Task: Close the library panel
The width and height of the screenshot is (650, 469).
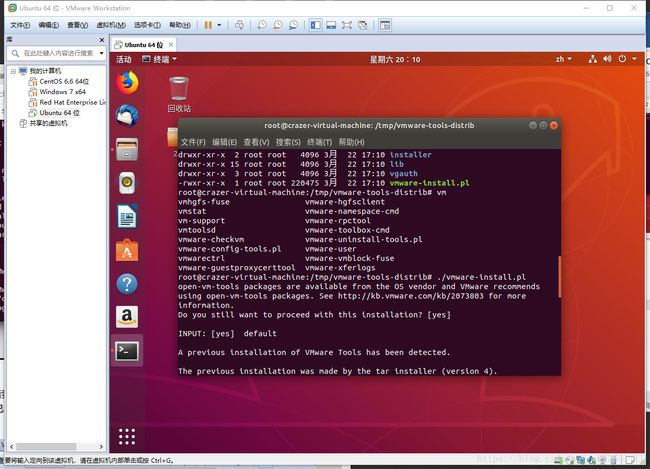Action: point(102,40)
